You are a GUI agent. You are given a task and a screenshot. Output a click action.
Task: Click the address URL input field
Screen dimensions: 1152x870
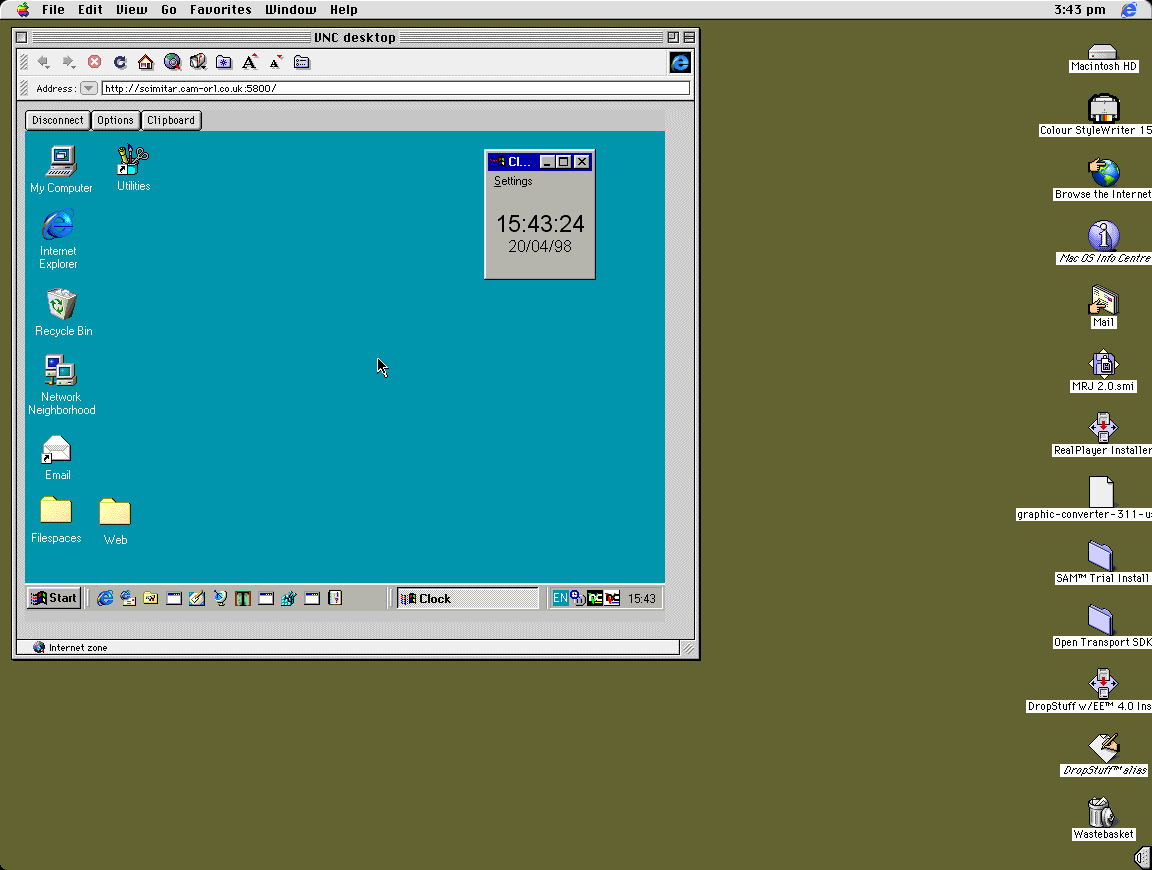(395, 88)
